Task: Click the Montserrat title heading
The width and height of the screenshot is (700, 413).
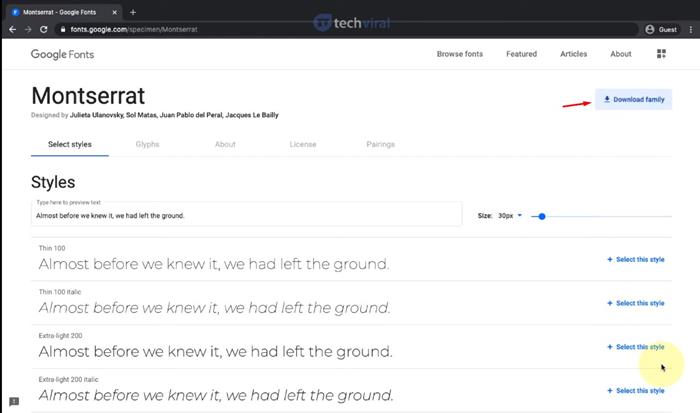Action: (x=88, y=96)
